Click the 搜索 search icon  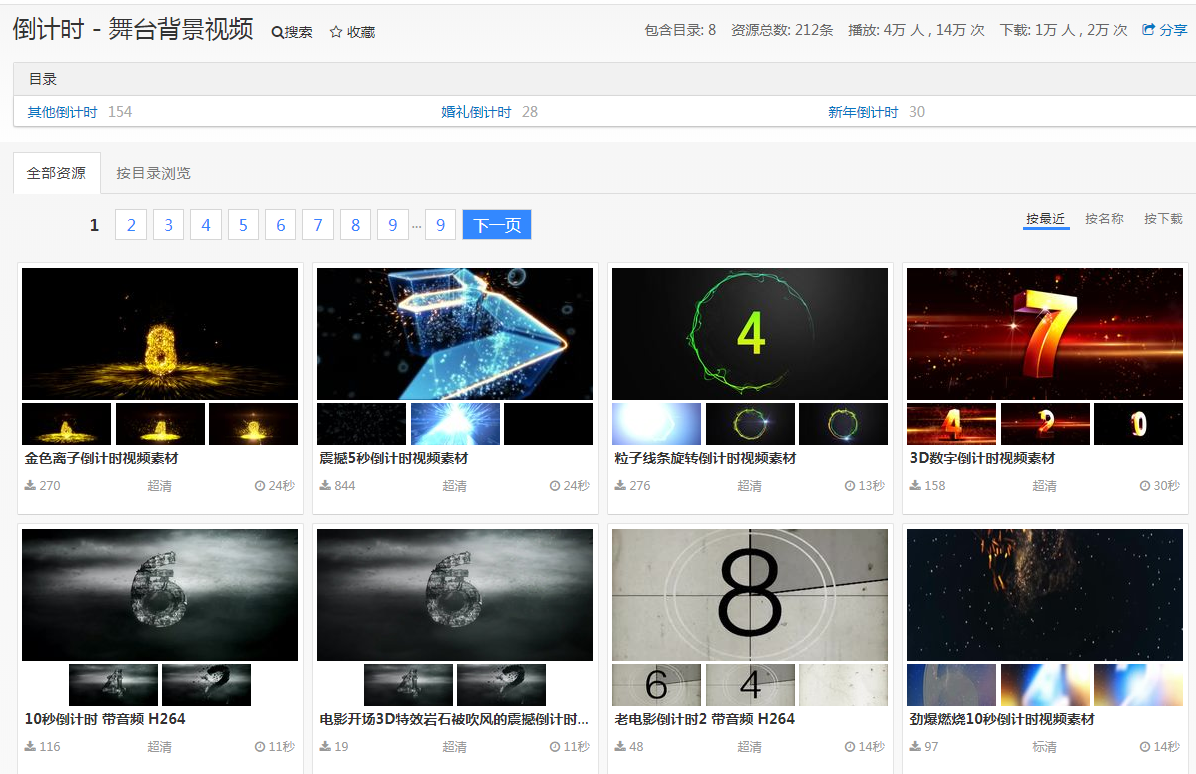[277, 32]
